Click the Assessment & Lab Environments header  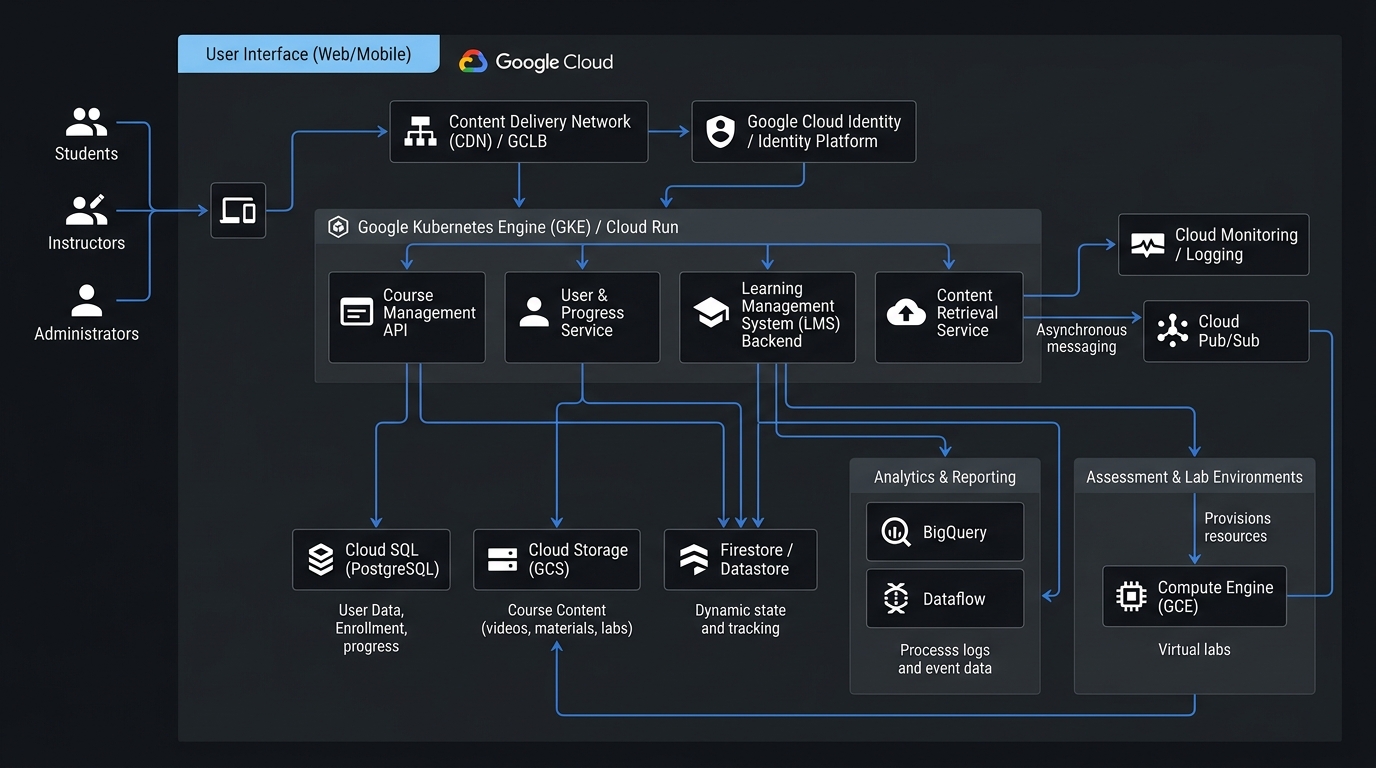point(1194,477)
